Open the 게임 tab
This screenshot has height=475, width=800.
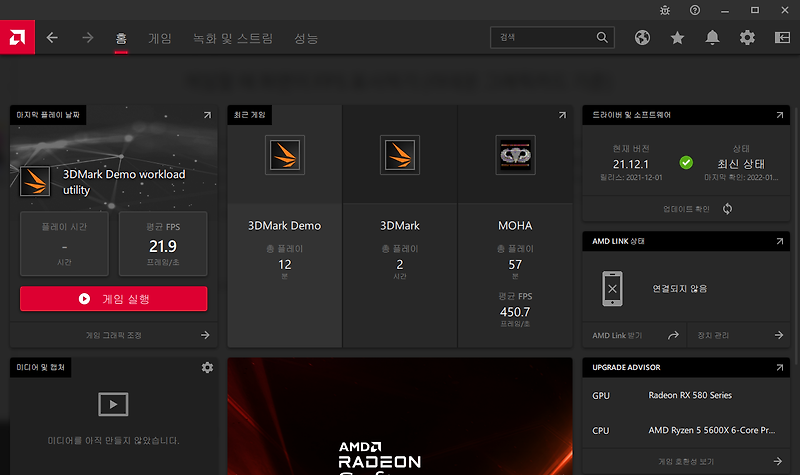160,38
